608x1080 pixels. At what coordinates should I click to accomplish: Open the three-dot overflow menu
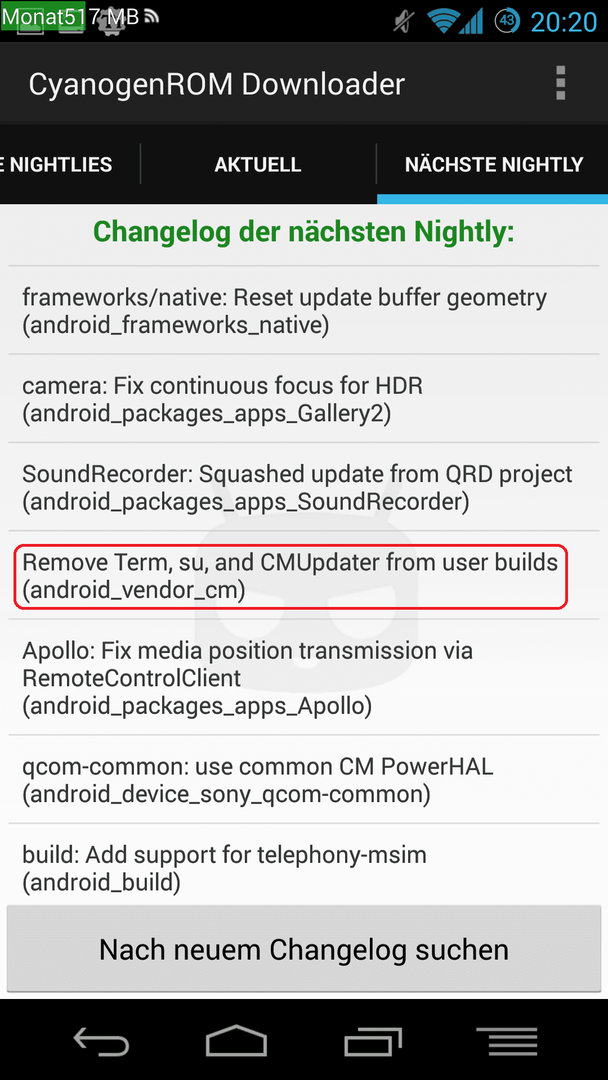[560, 83]
